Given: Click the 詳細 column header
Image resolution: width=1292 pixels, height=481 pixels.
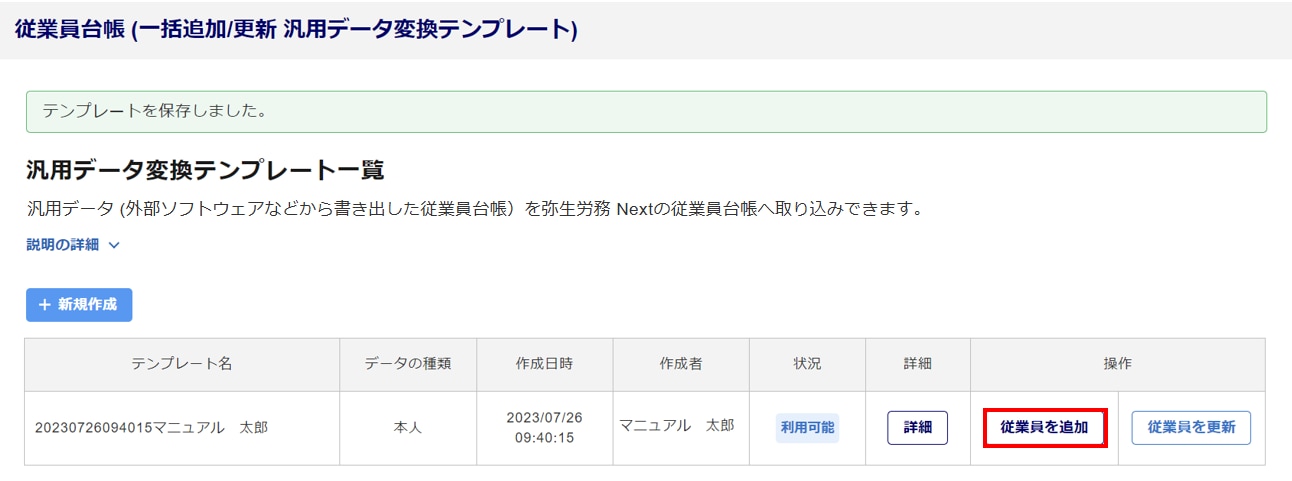Looking at the screenshot, I should (917, 364).
